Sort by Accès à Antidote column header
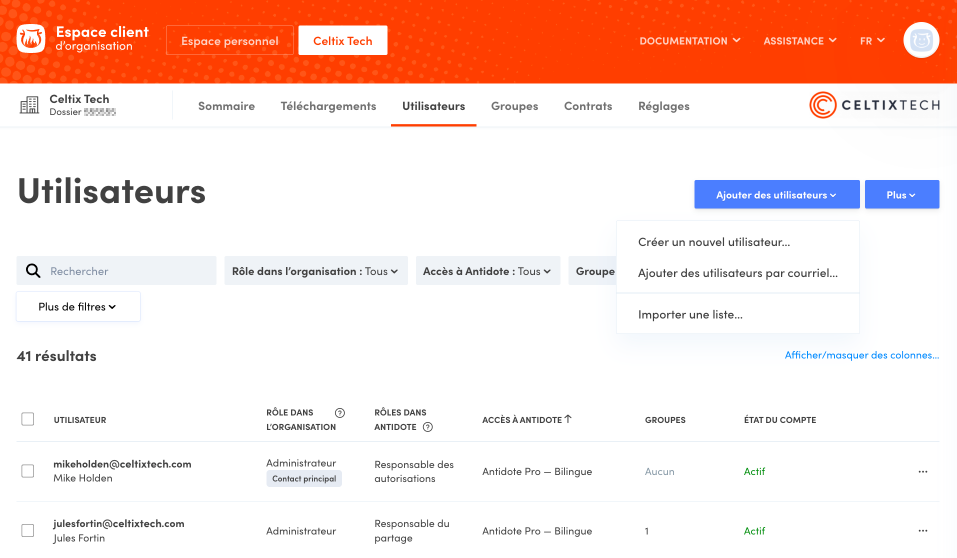The height and width of the screenshot is (558, 957). (x=526, y=420)
